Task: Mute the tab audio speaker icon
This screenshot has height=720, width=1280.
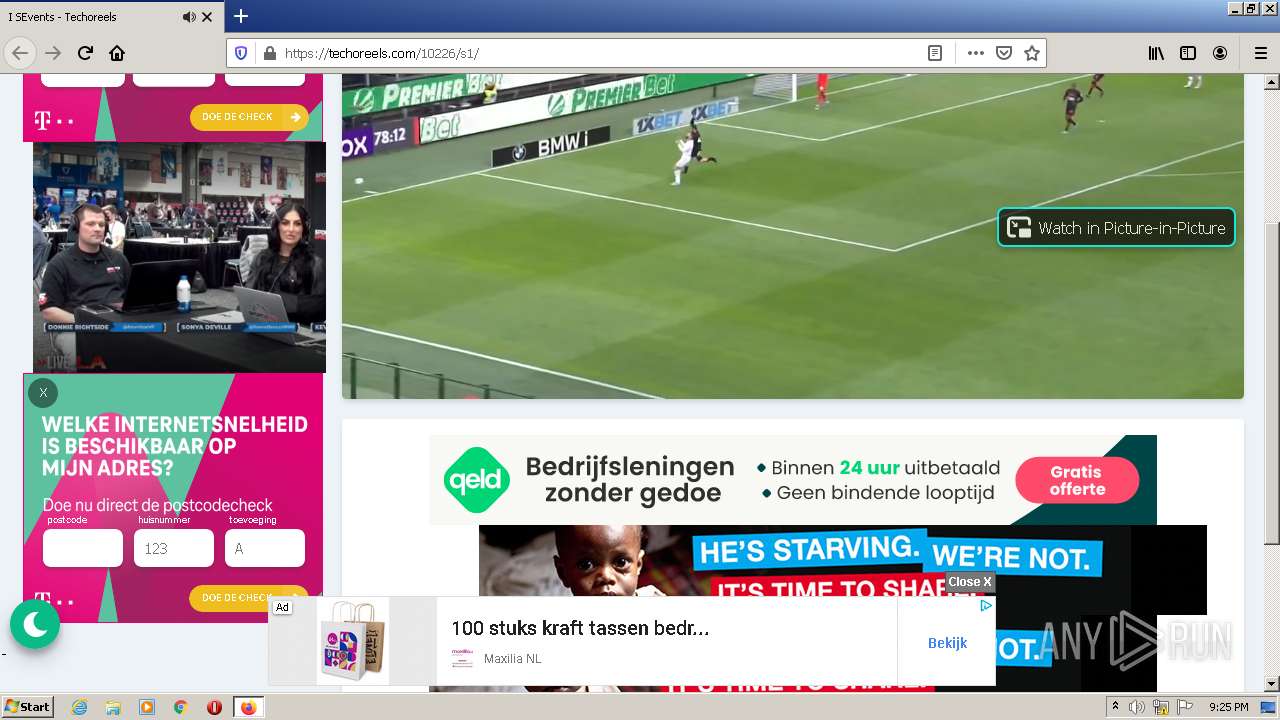Action: (x=189, y=17)
